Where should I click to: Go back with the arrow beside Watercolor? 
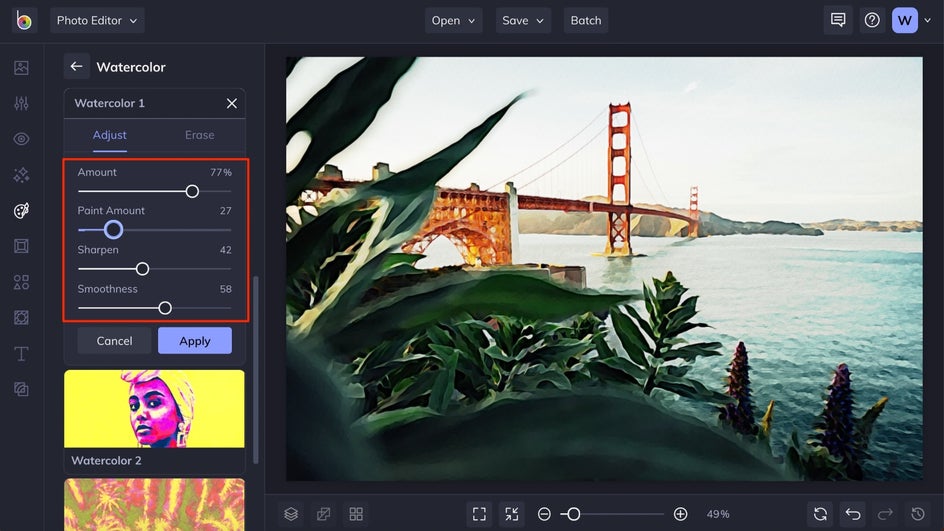tap(76, 66)
